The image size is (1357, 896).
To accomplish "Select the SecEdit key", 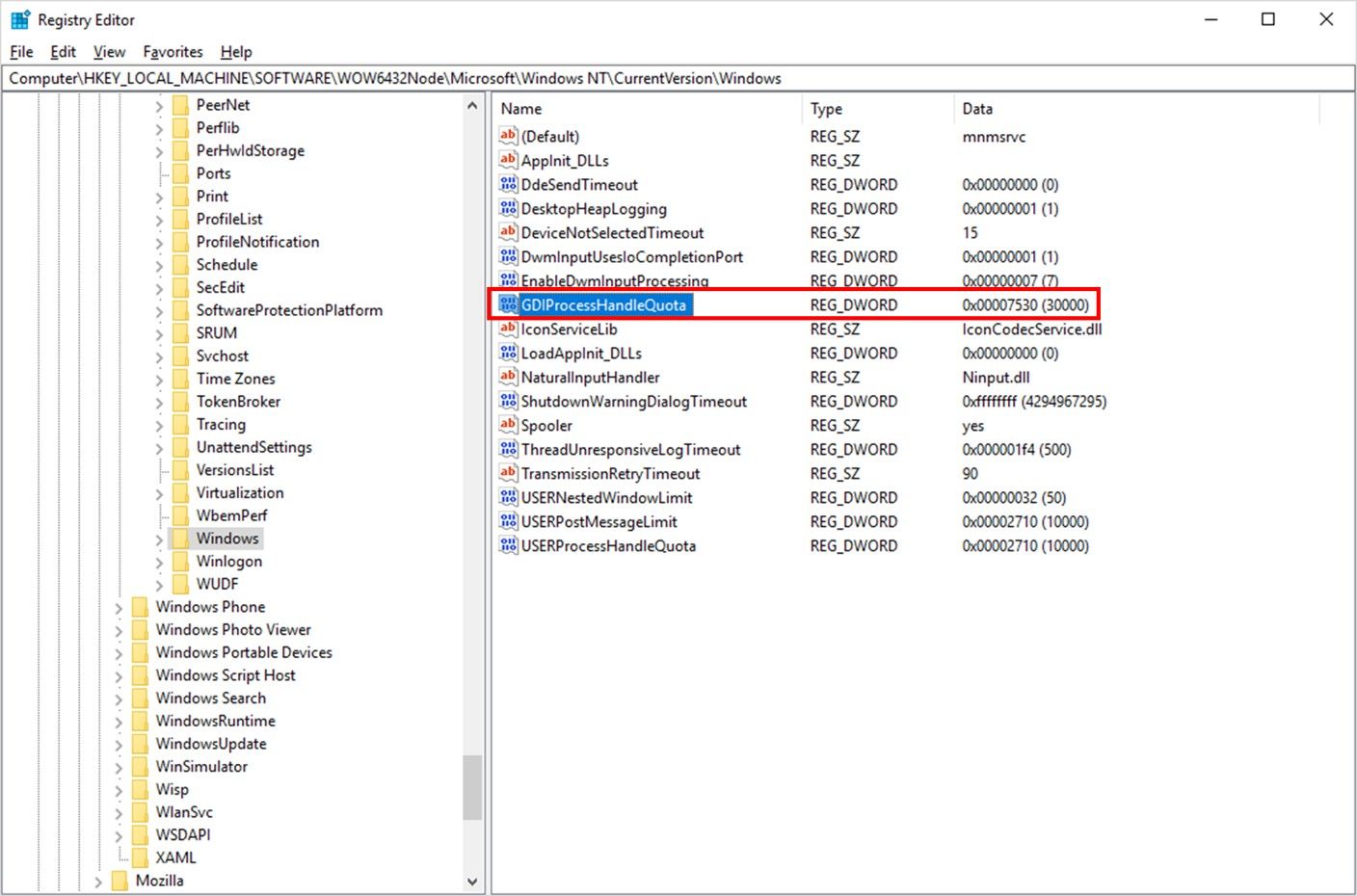I will [221, 287].
